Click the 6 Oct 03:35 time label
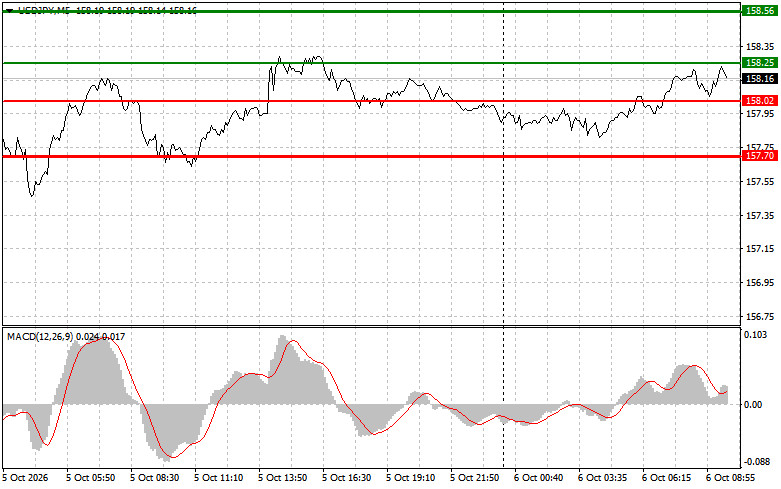Image resolution: width=781 pixels, height=489 pixels. [602, 478]
